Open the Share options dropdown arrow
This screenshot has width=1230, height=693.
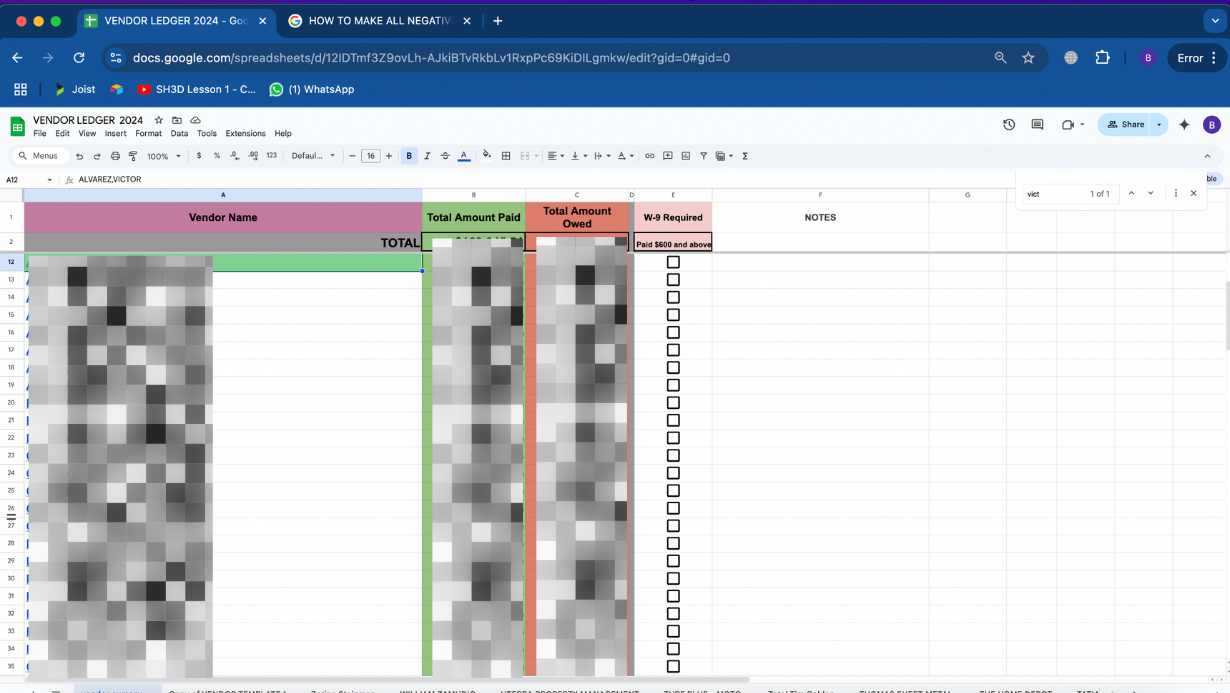1159,125
